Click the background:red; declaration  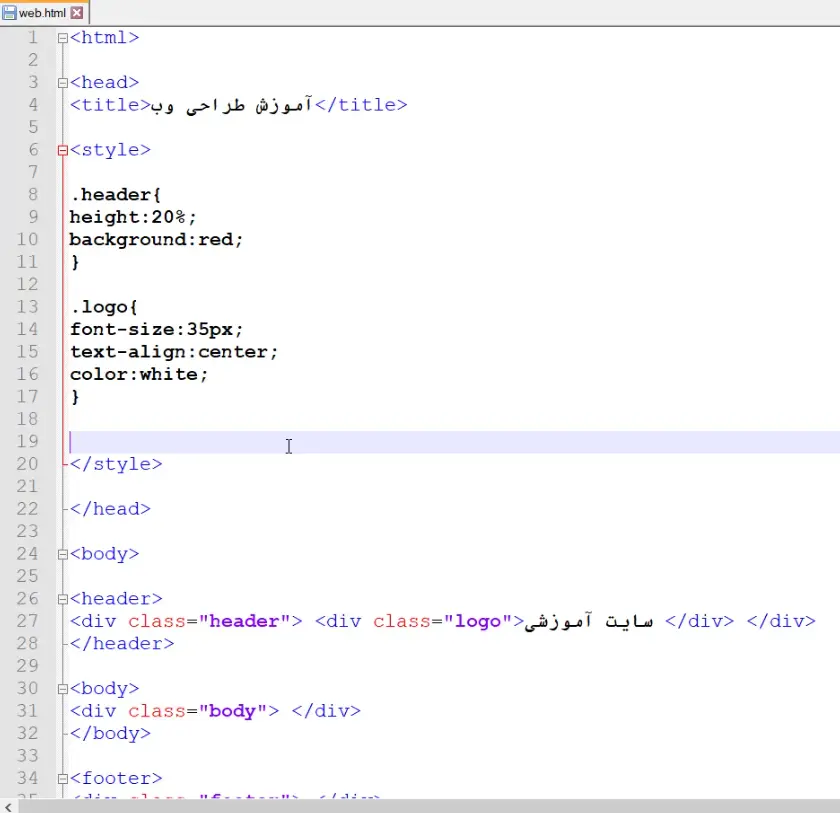156,239
